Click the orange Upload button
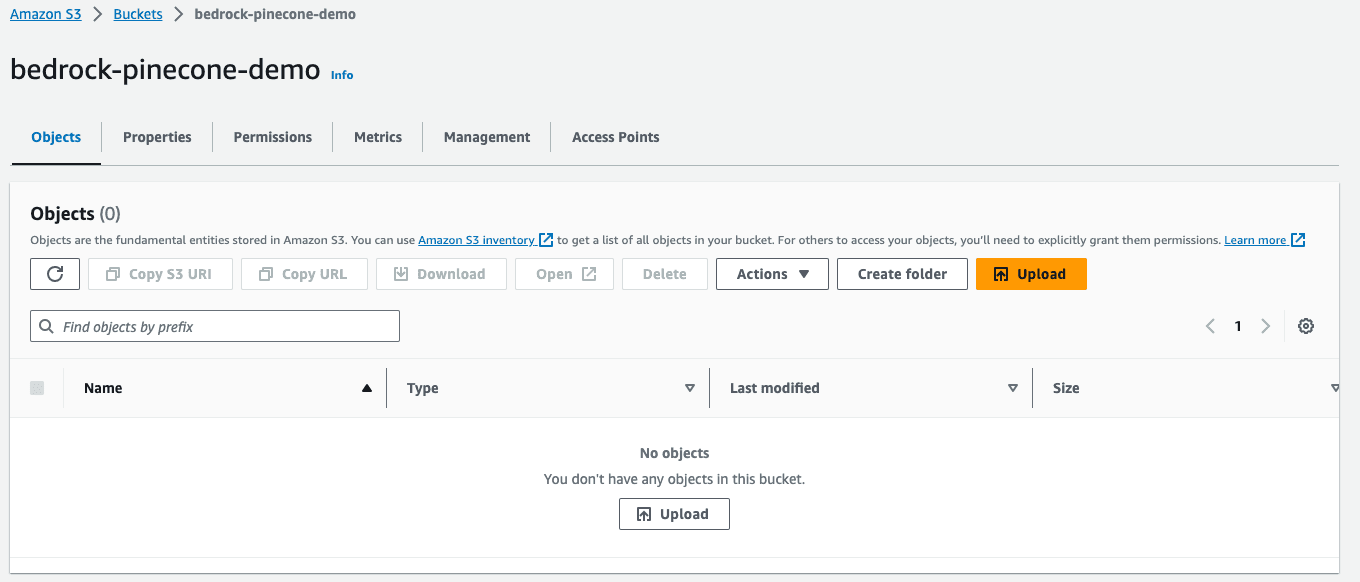The width and height of the screenshot is (1360, 582). point(1030,274)
